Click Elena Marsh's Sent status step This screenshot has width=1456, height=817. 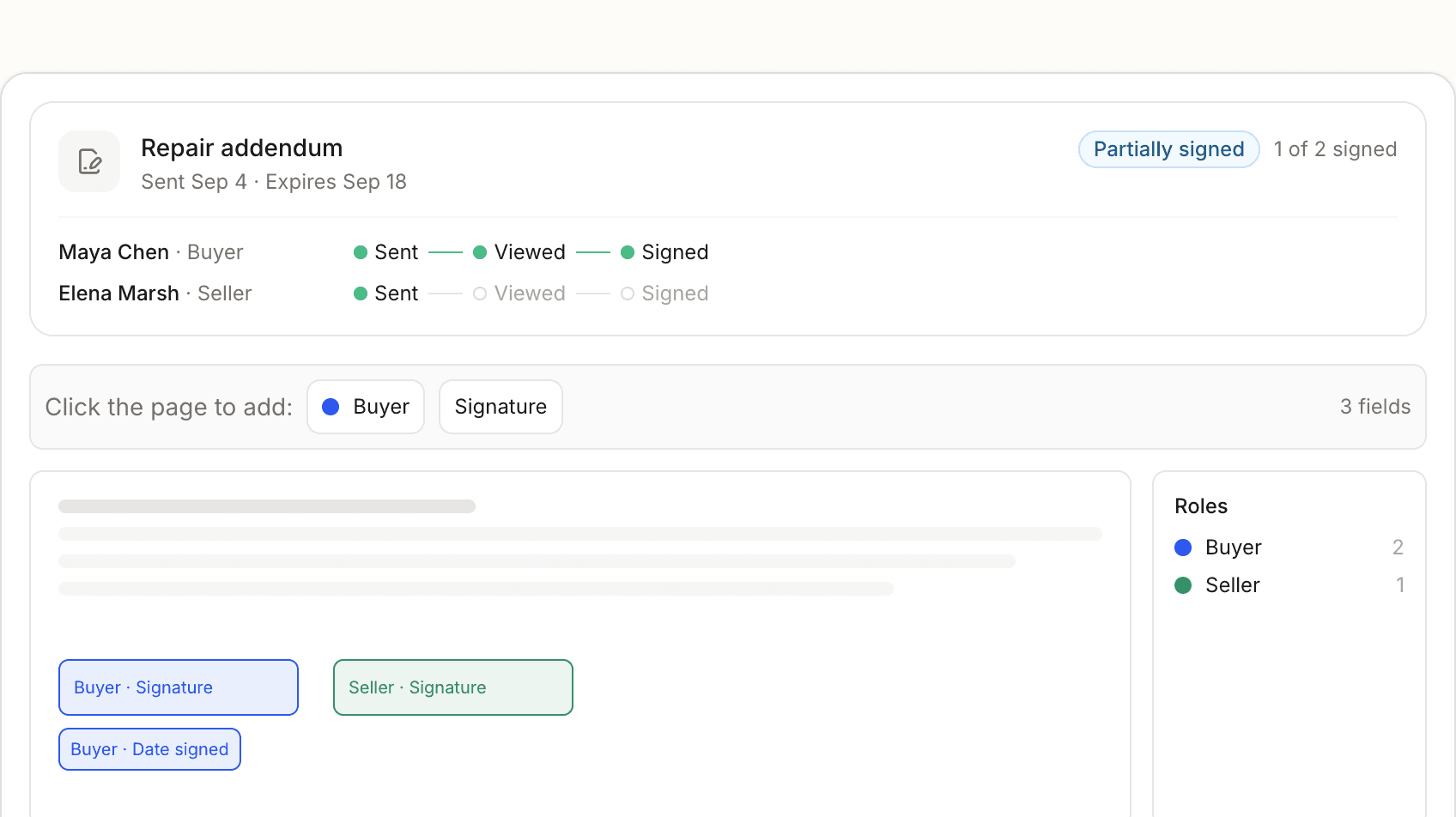click(385, 294)
